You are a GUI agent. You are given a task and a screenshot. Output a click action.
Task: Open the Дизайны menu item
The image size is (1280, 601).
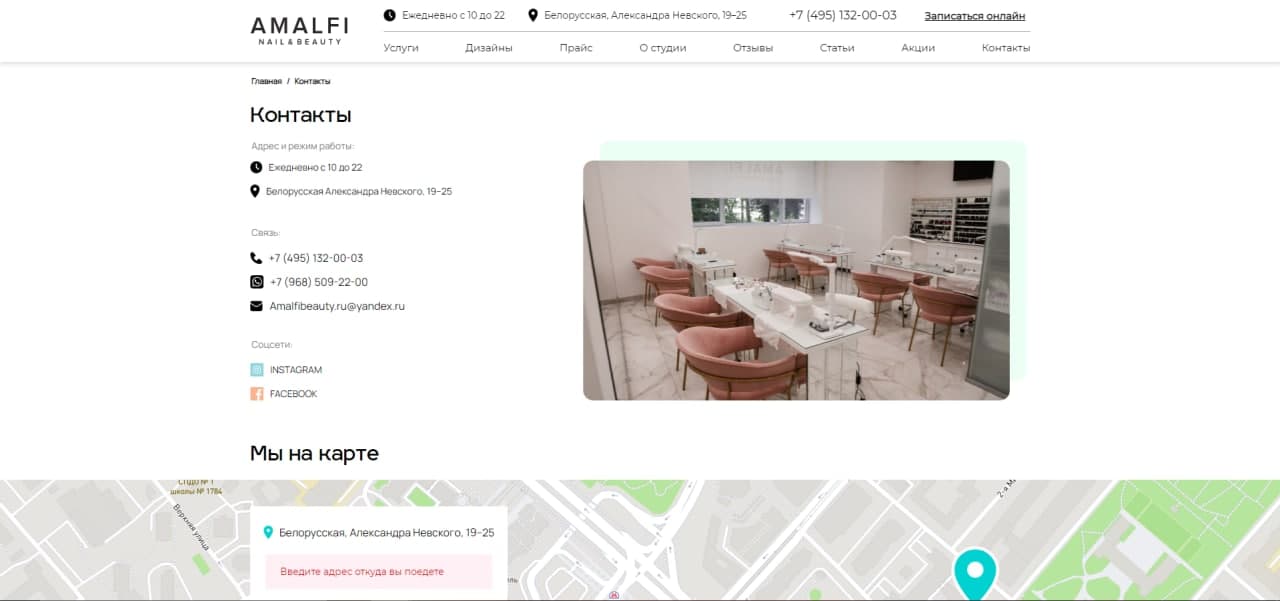pos(489,48)
